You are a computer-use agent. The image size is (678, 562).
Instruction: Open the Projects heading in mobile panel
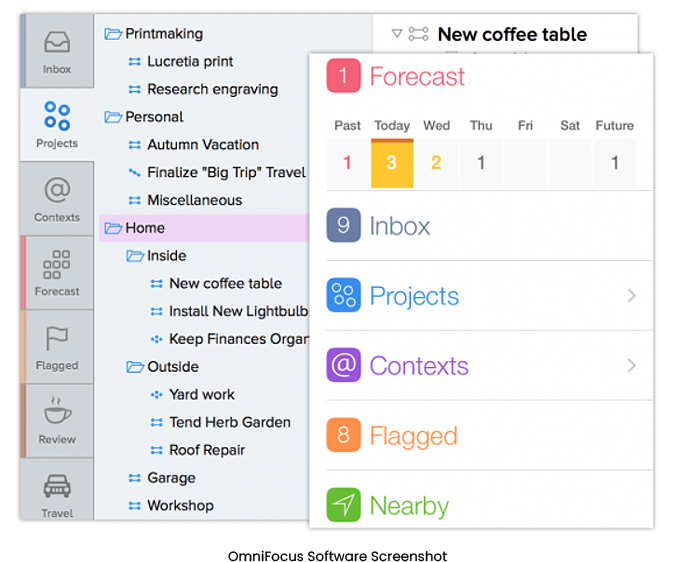point(414,297)
